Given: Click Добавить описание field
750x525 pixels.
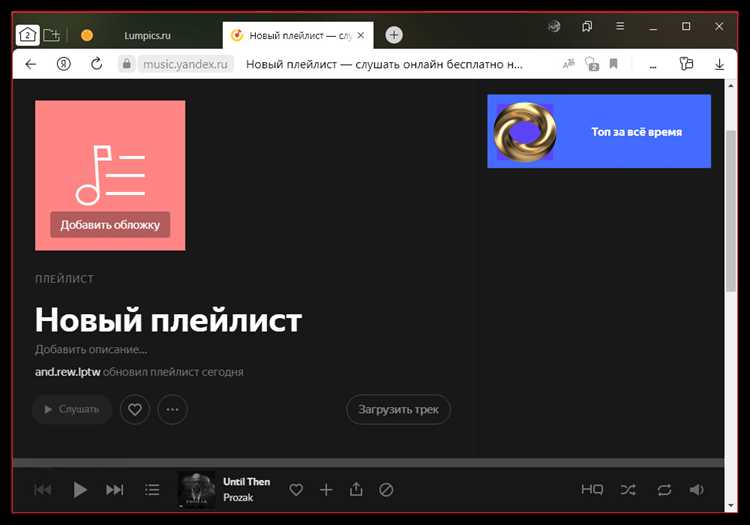Looking at the screenshot, I should coord(91,350).
